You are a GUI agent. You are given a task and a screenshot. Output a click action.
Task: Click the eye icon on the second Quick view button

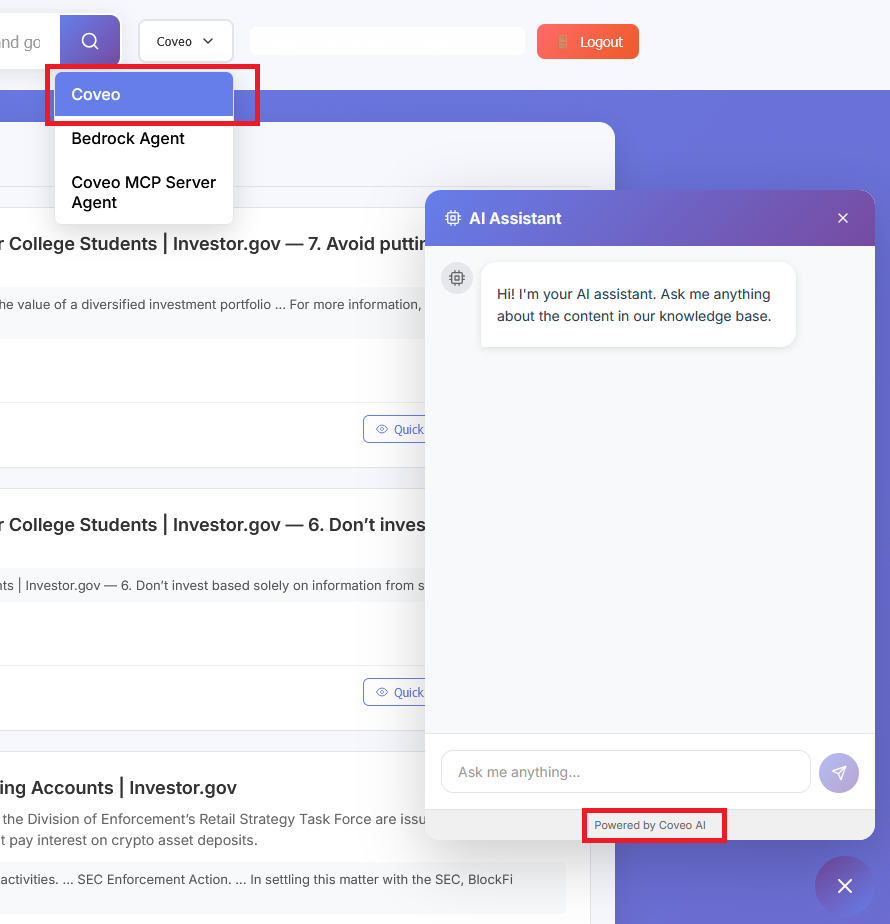383,691
